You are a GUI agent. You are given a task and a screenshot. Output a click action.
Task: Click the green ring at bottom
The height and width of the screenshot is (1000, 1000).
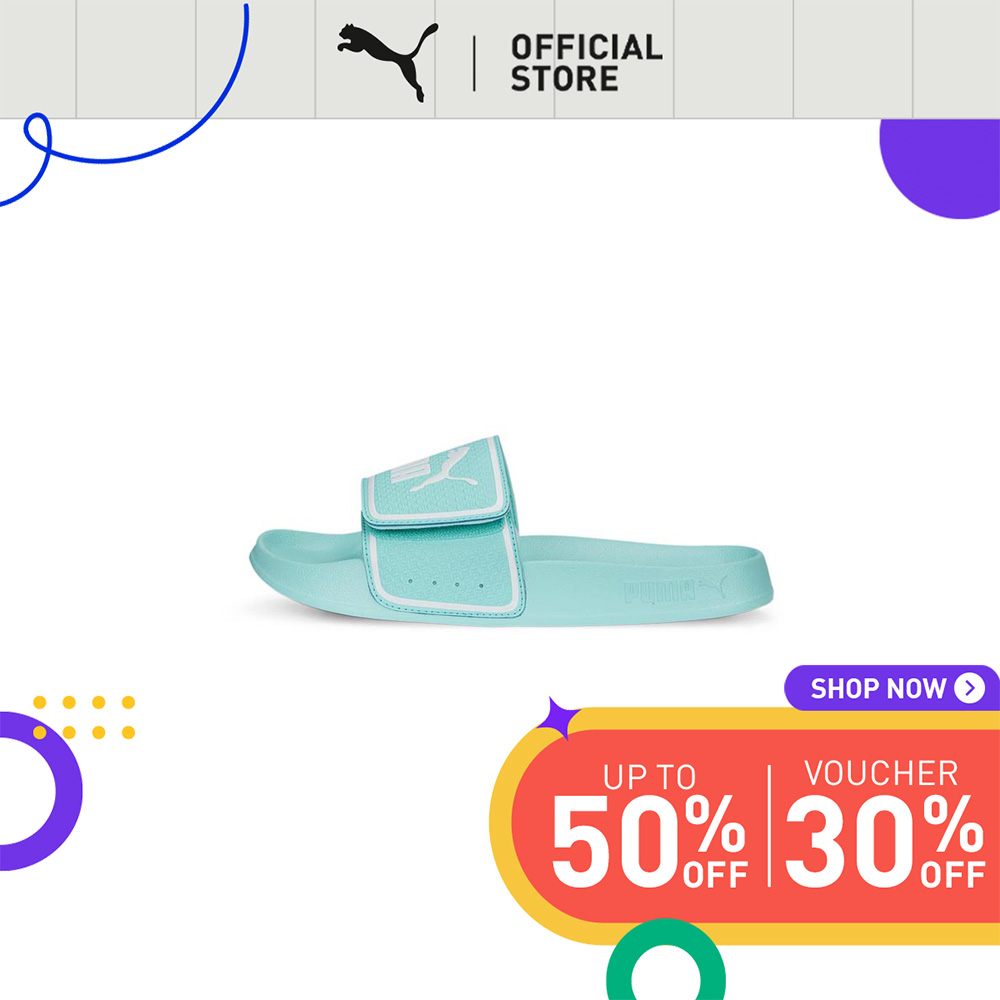coord(665,960)
